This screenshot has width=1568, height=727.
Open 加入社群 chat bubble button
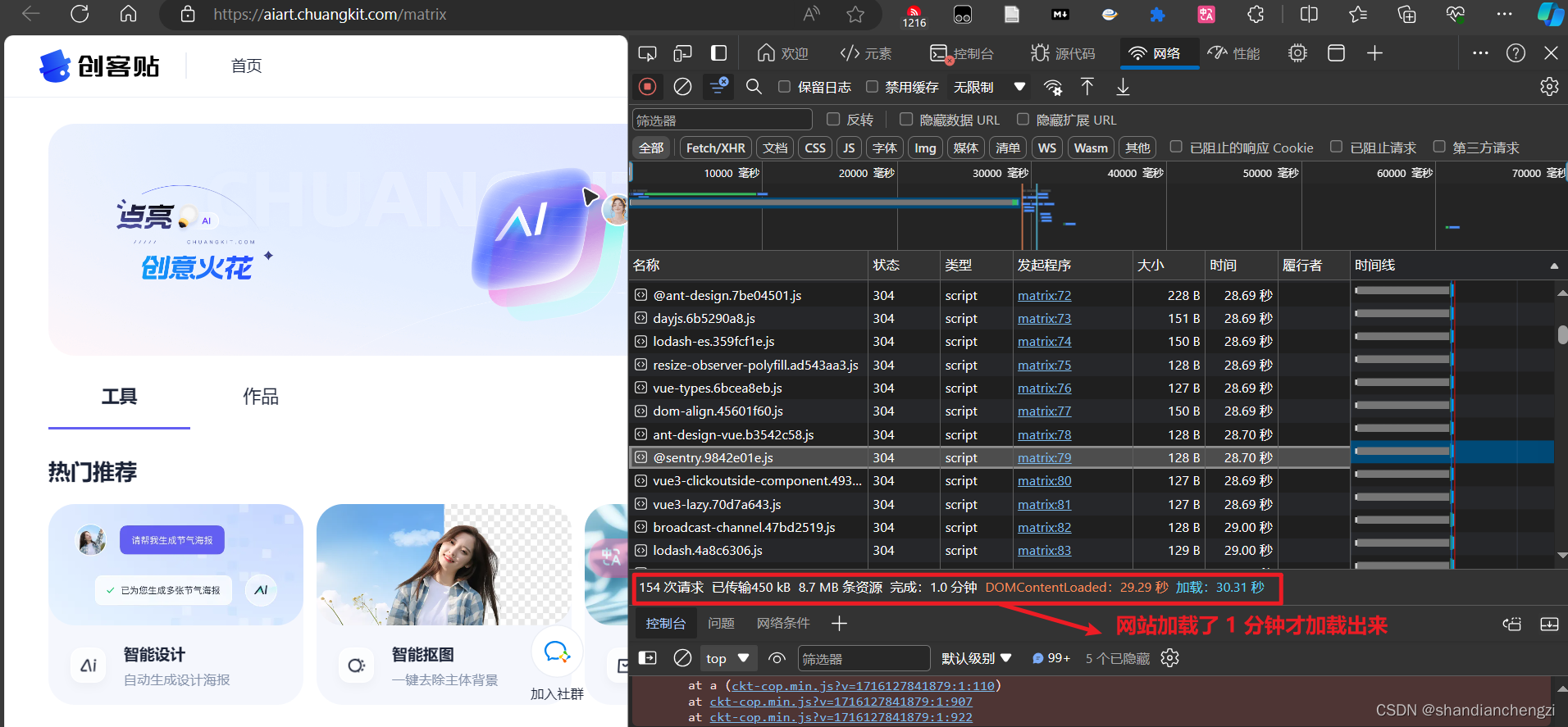(557, 652)
